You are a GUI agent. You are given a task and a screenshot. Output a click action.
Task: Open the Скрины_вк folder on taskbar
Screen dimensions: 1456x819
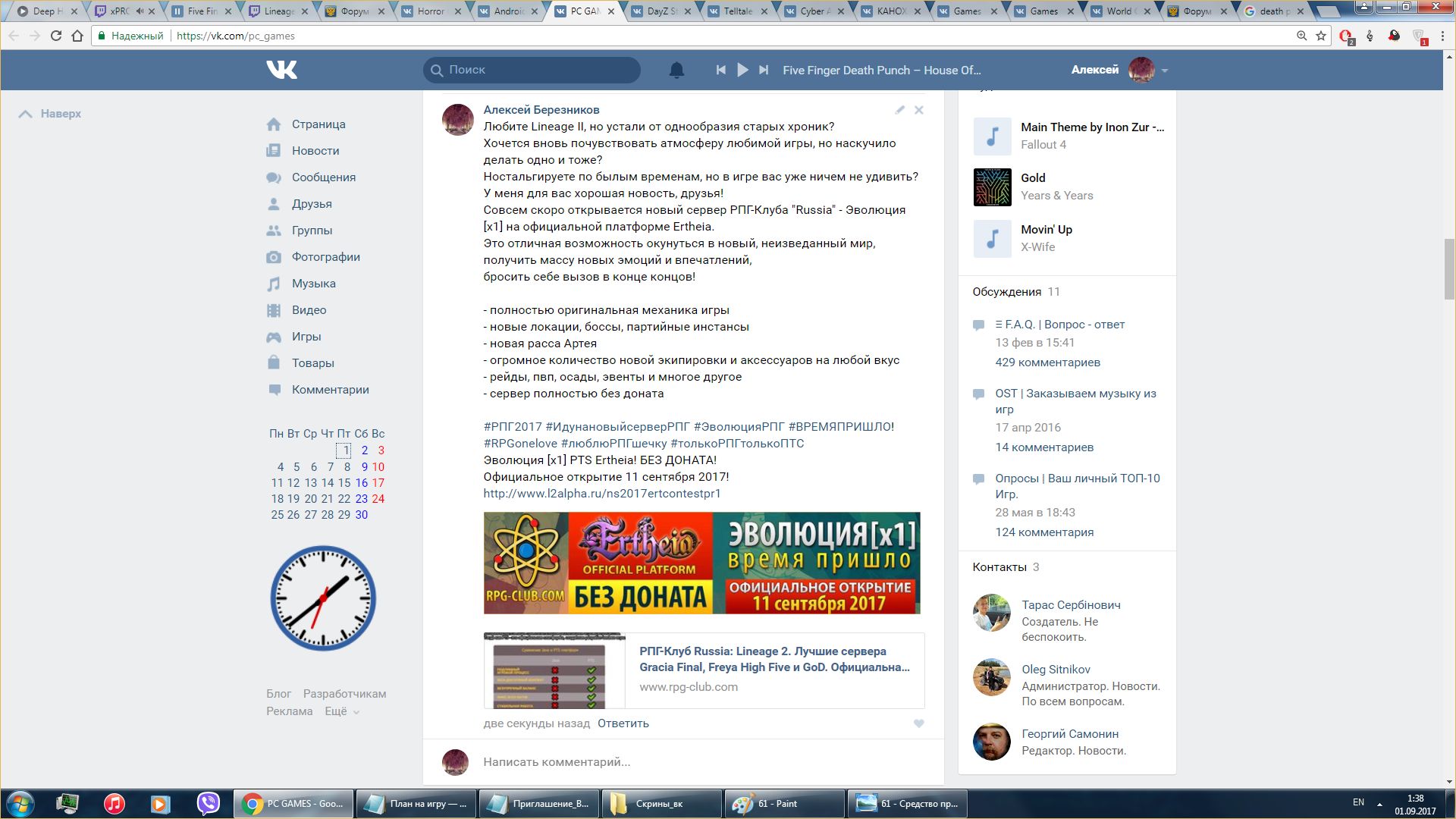[662, 804]
